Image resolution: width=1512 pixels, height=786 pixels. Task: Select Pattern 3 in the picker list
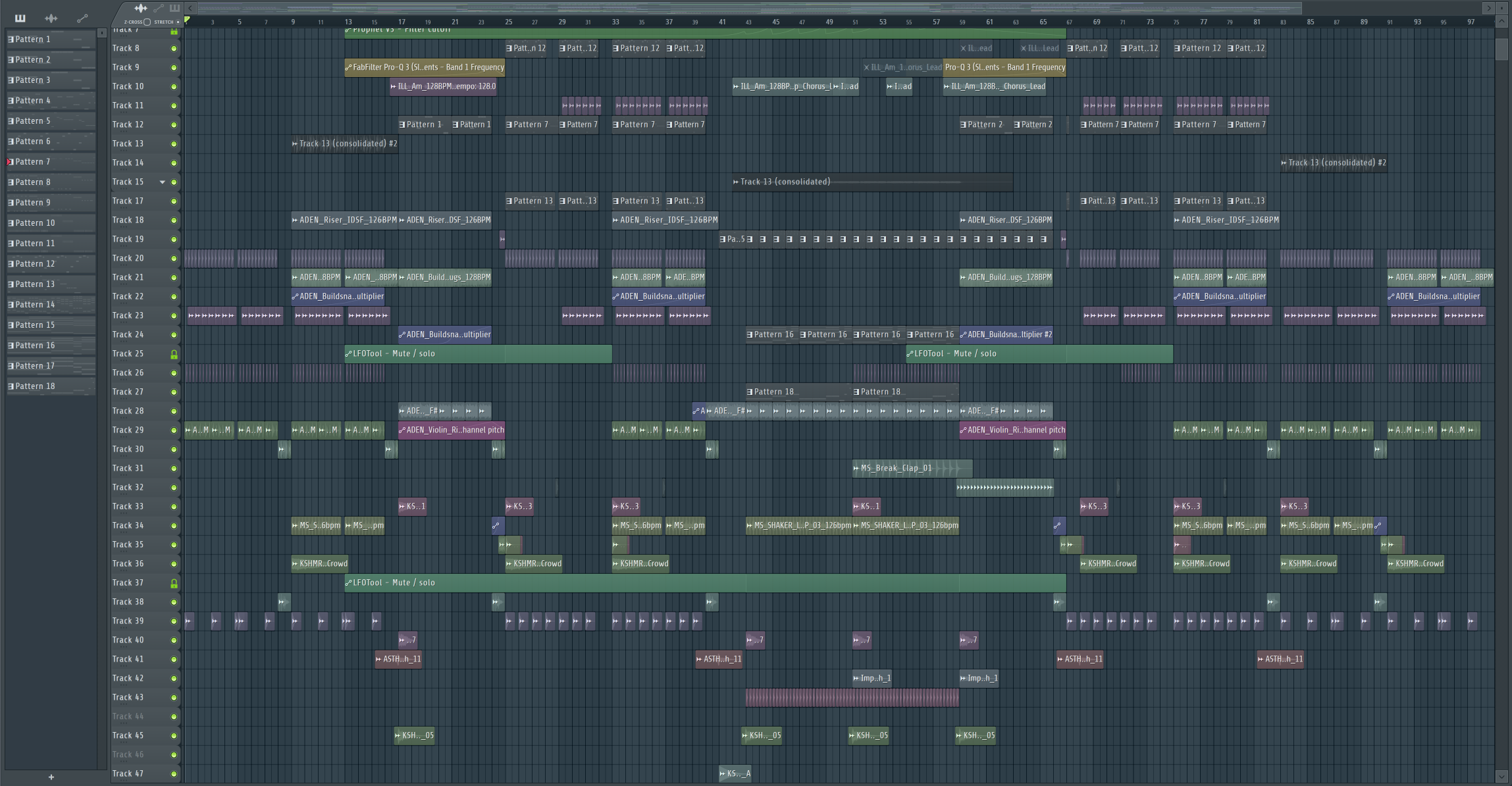coord(51,80)
